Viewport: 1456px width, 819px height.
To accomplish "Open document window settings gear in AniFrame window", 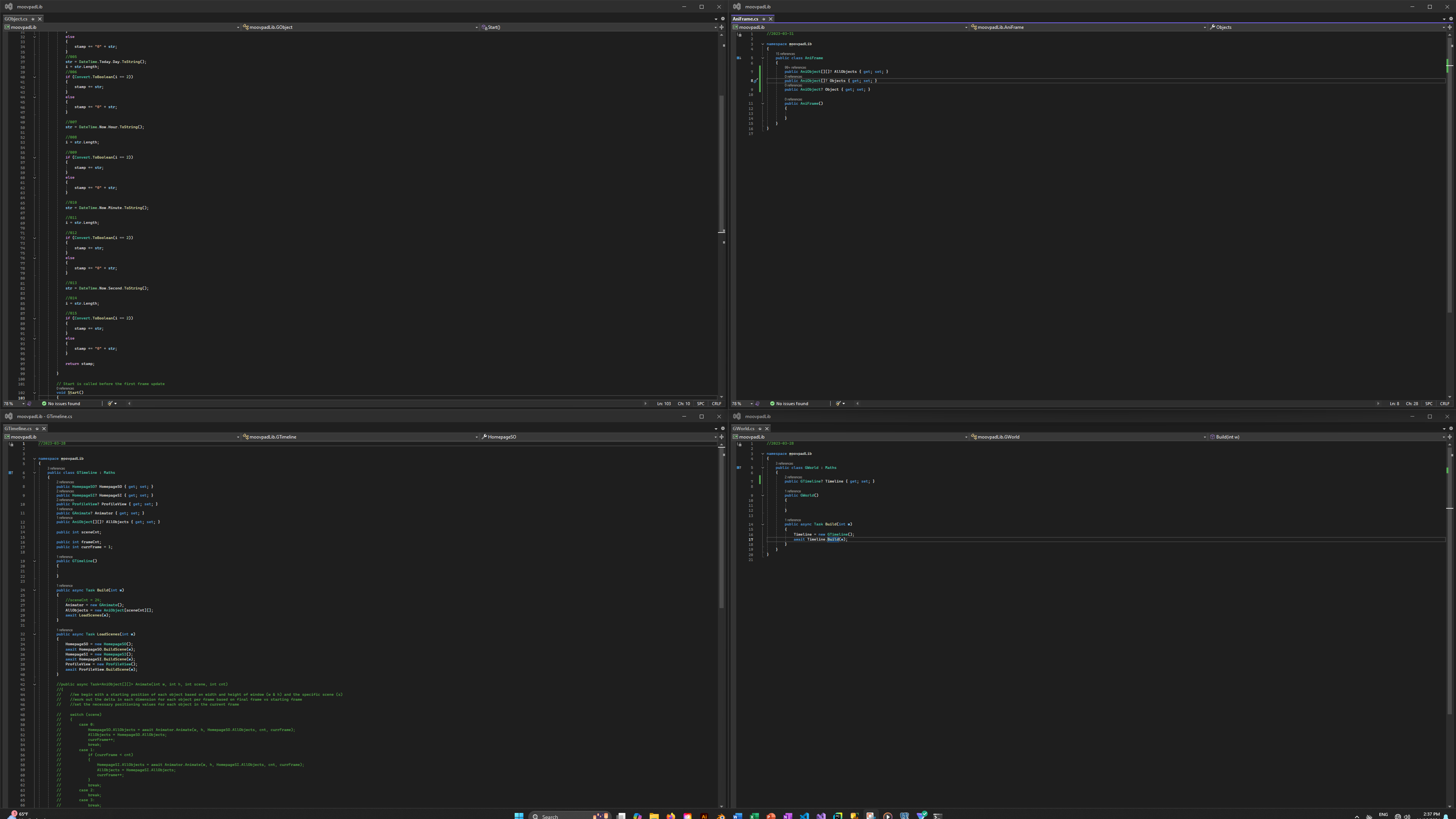I will point(1450,19).
